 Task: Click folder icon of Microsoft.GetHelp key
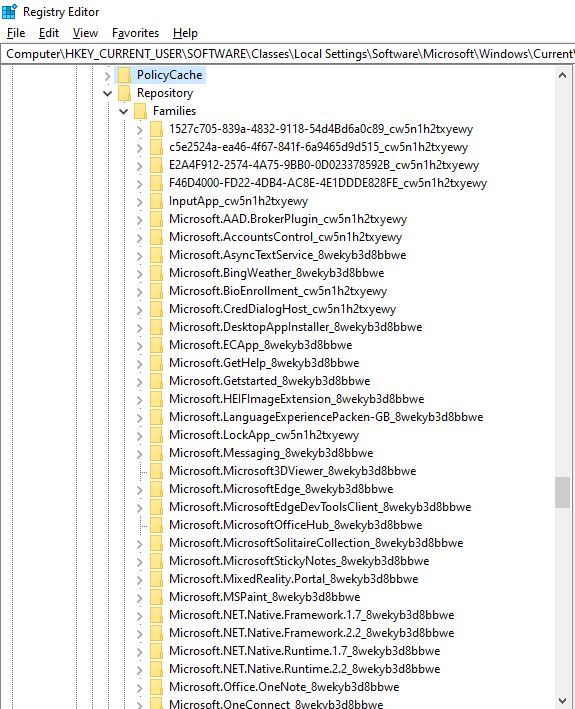click(x=156, y=363)
